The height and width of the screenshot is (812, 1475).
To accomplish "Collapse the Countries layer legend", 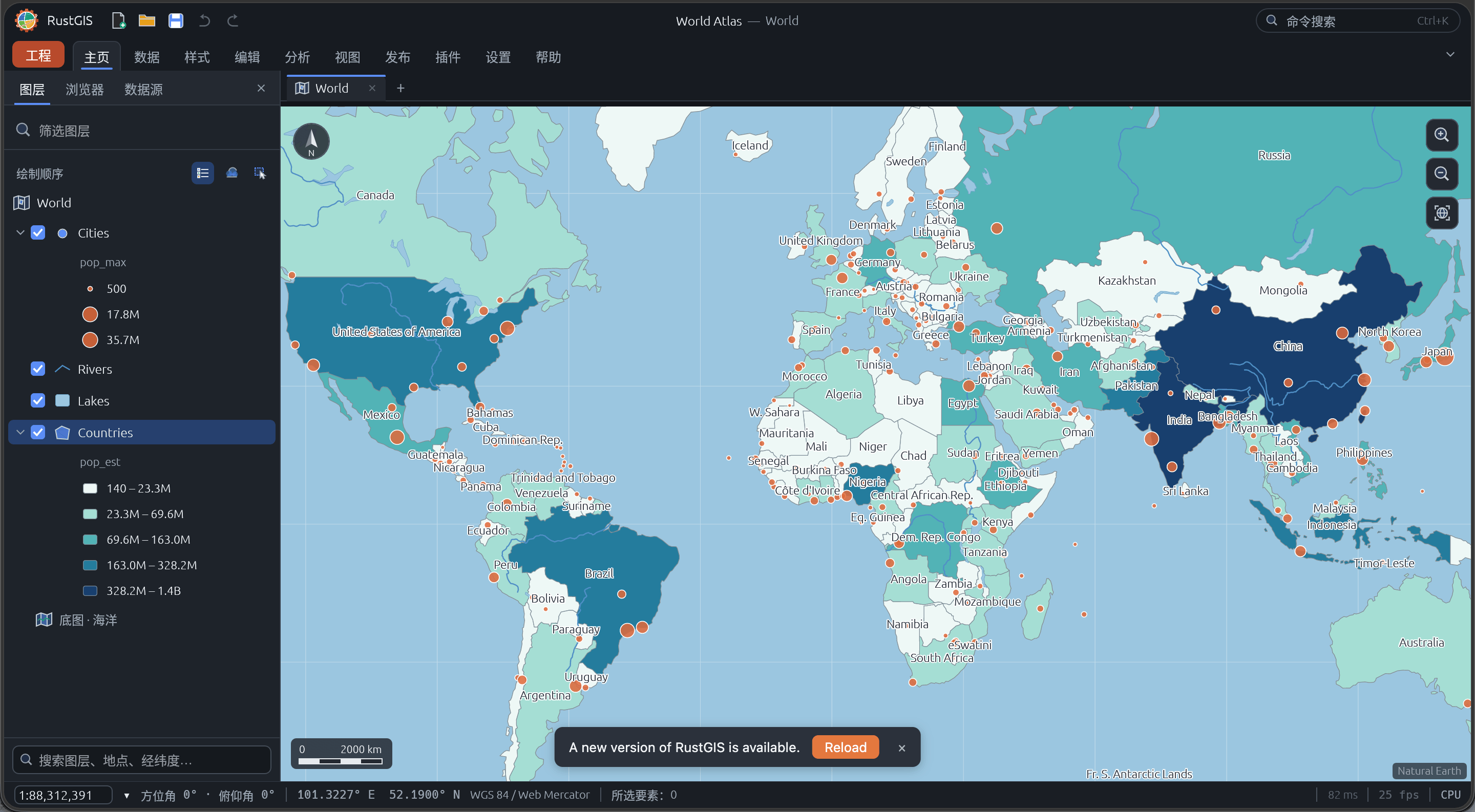I will [20, 433].
